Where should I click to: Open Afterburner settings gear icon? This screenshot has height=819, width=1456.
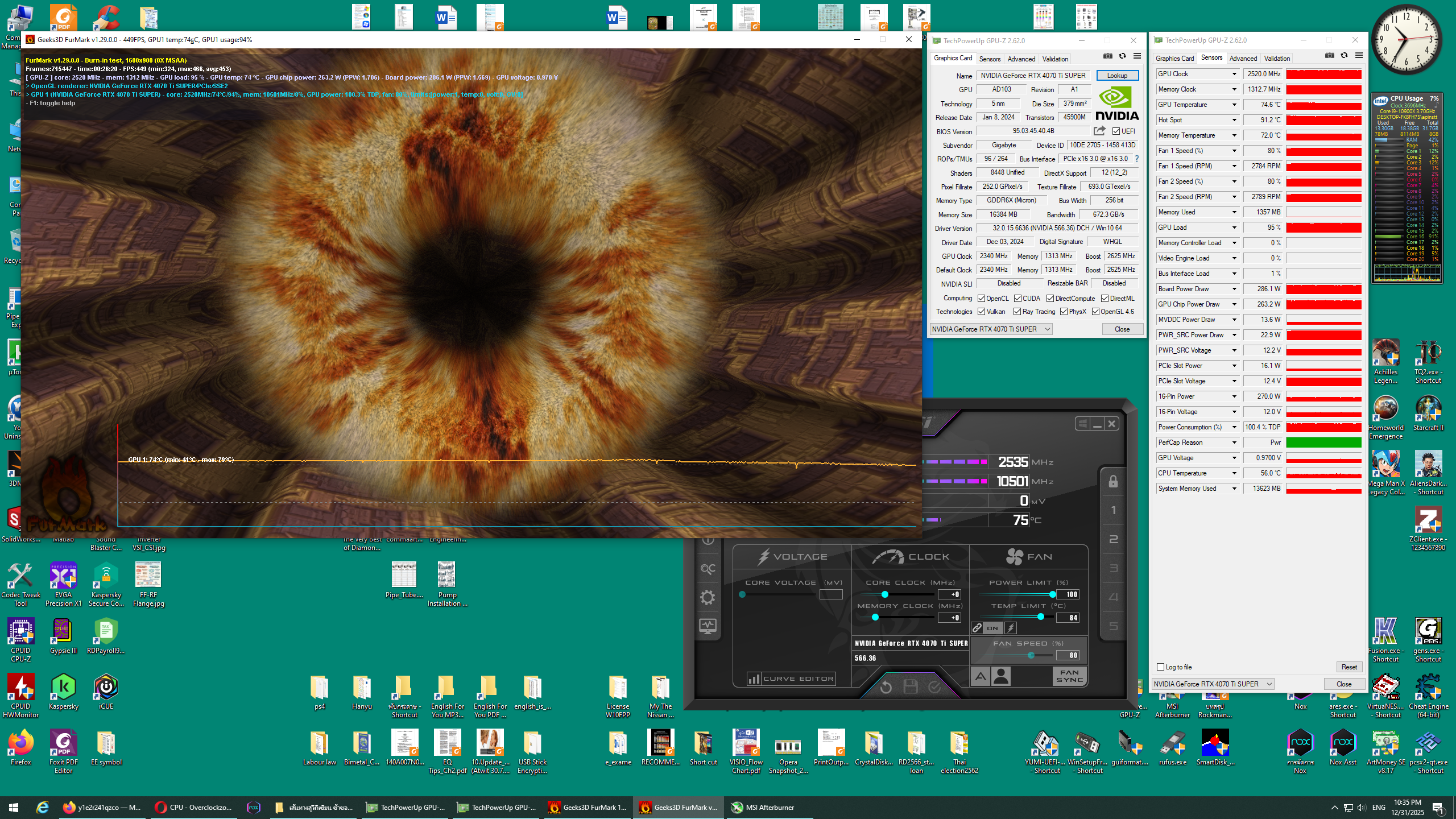(708, 597)
